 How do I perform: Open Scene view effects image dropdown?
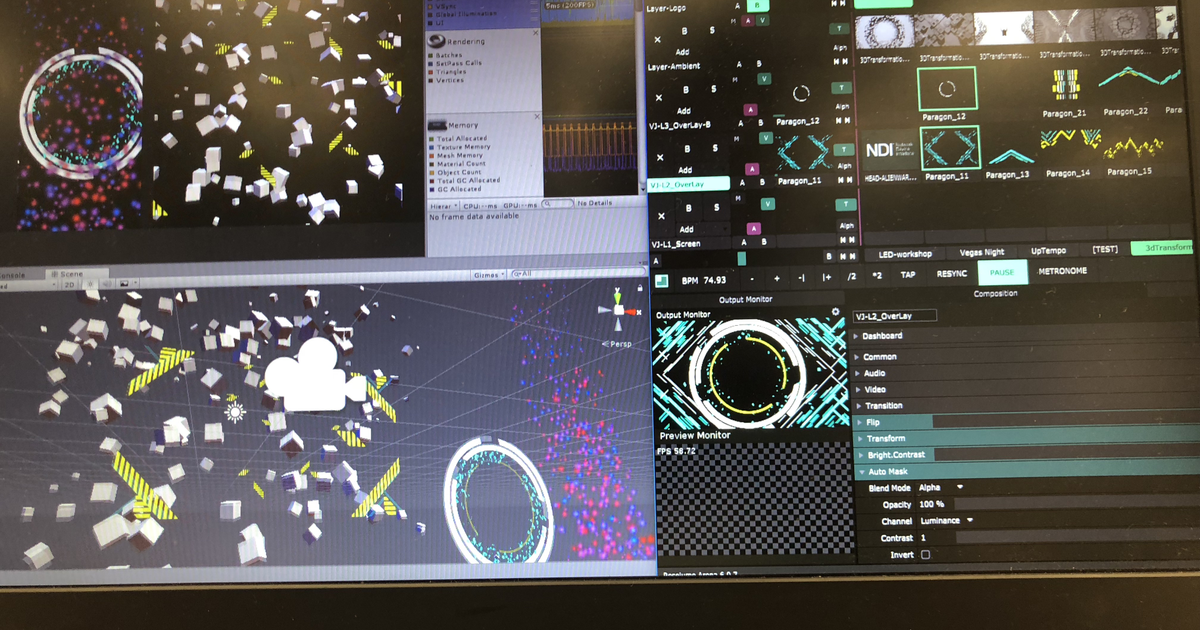(129, 284)
